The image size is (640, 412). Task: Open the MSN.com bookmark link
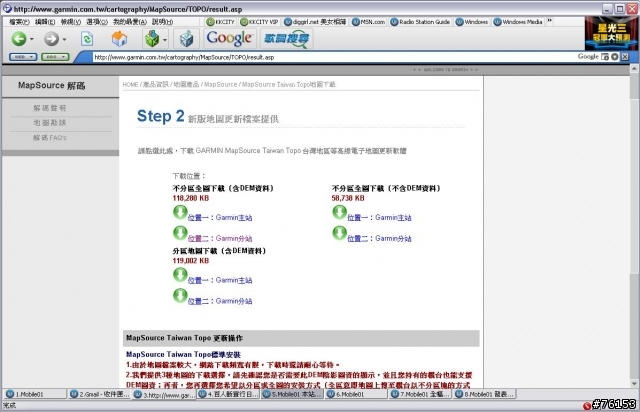(368, 22)
